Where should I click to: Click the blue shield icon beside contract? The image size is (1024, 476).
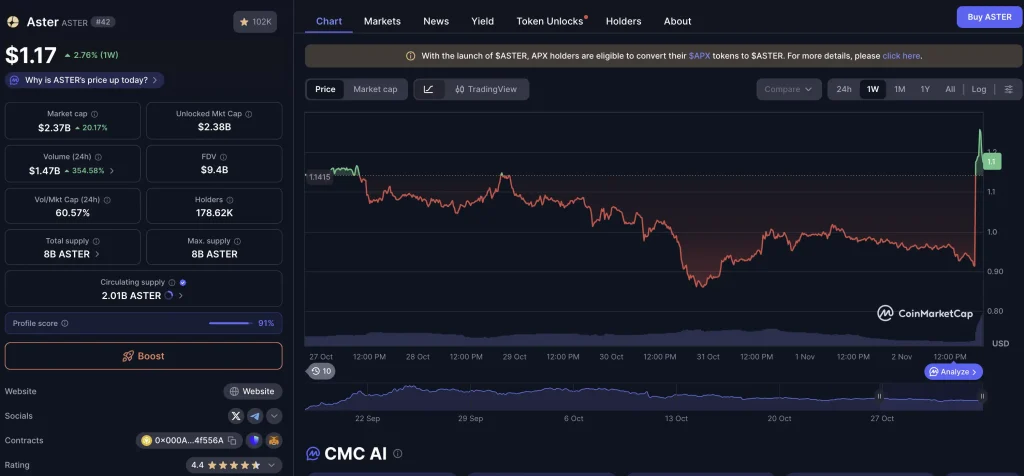(x=254, y=440)
